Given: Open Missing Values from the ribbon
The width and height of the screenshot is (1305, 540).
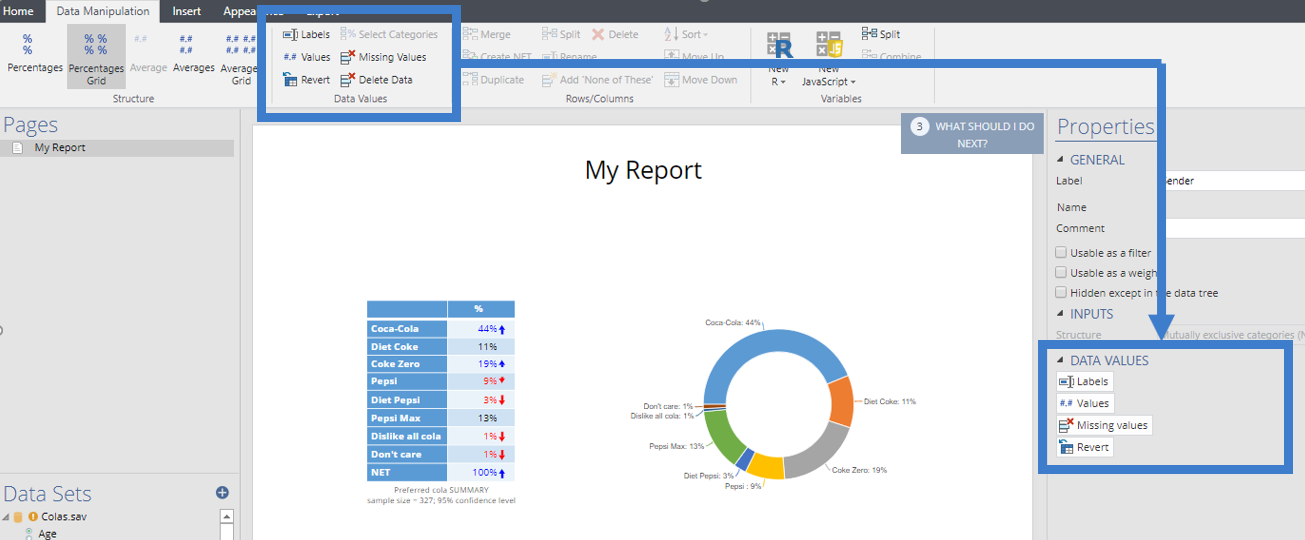Looking at the screenshot, I should pyautogui.click(x=383, y=57).
